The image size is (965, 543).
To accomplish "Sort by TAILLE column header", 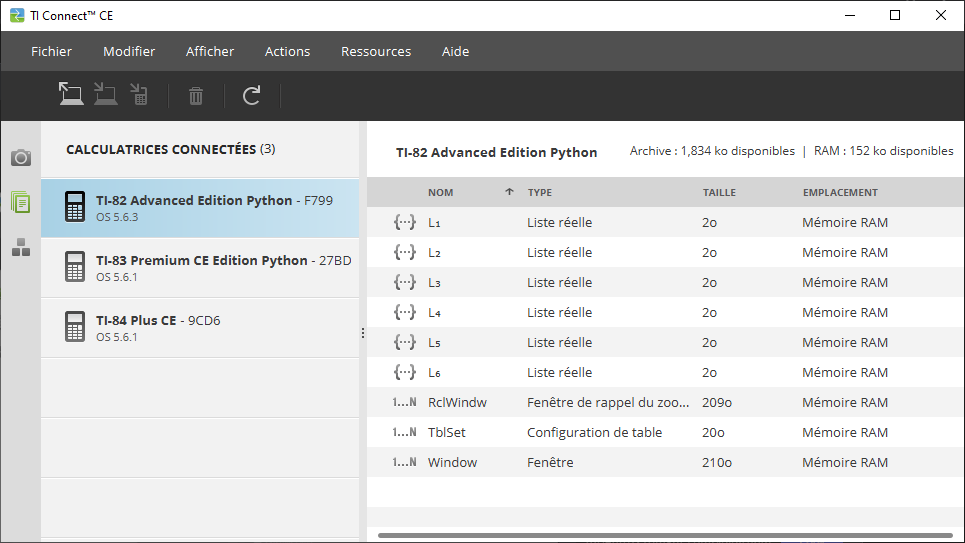I will (x=719, y=193).
